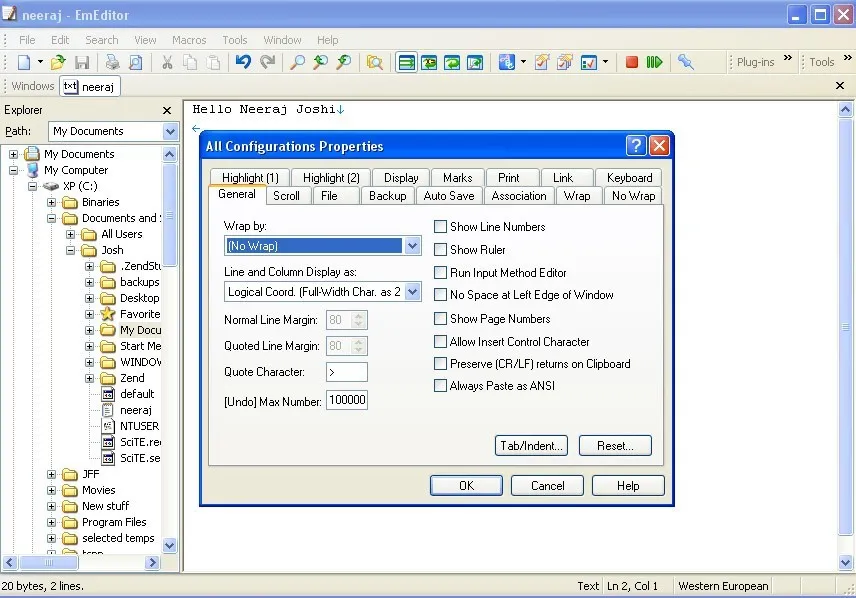The height and width of the screenshot is (598, 856).
Task: Open the Highlight (1) tab
Action: pyautogui.click(x=250, y=177)
